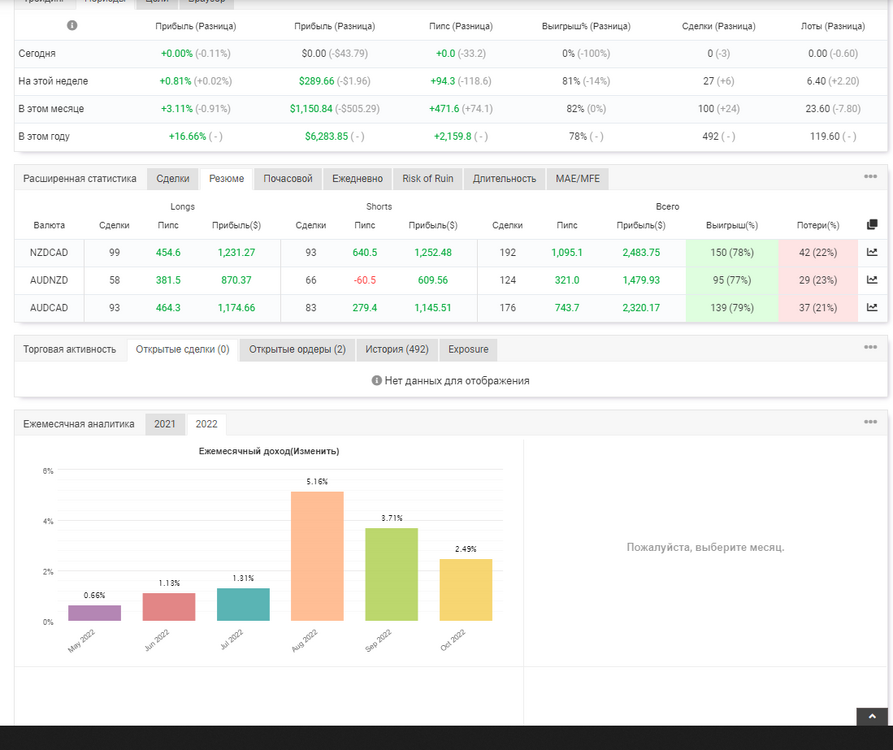Click the Jul 2022 teal bar
Viewport: 893px width, 750px height.
pos(243,605)
